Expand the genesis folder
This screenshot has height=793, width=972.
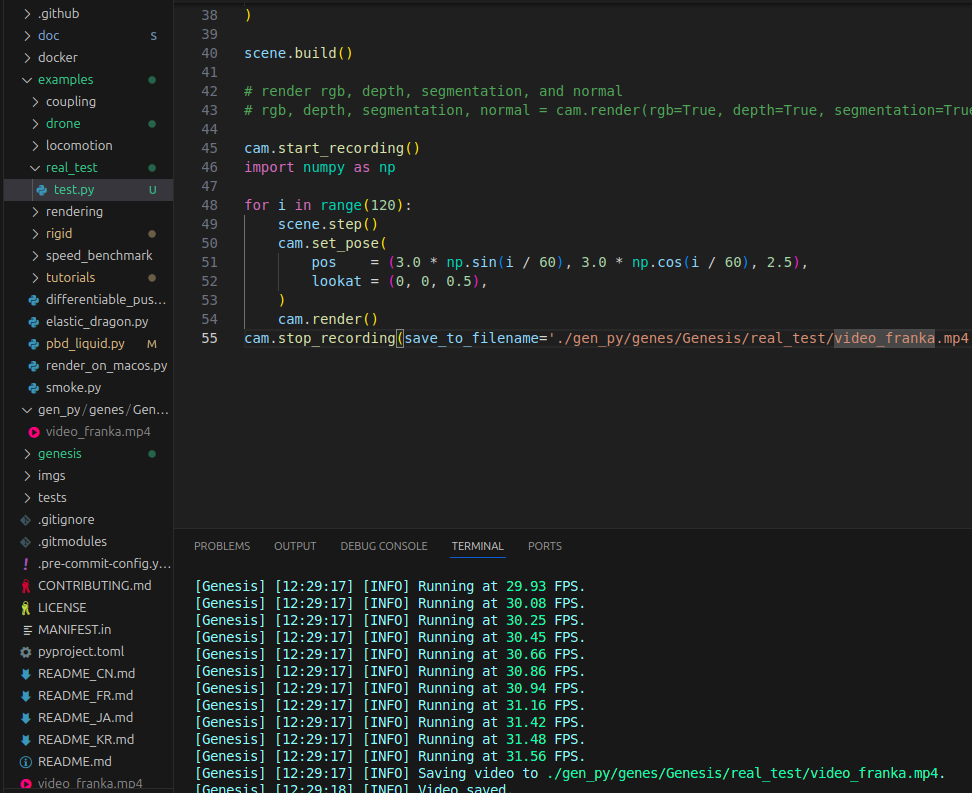pos(27,454)
